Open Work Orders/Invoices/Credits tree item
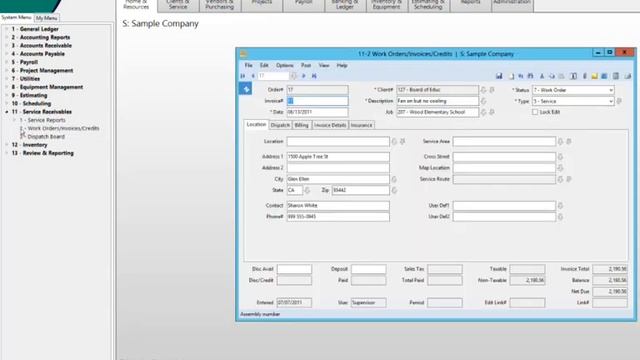The image size is (640, 360). tap(60, 128)
